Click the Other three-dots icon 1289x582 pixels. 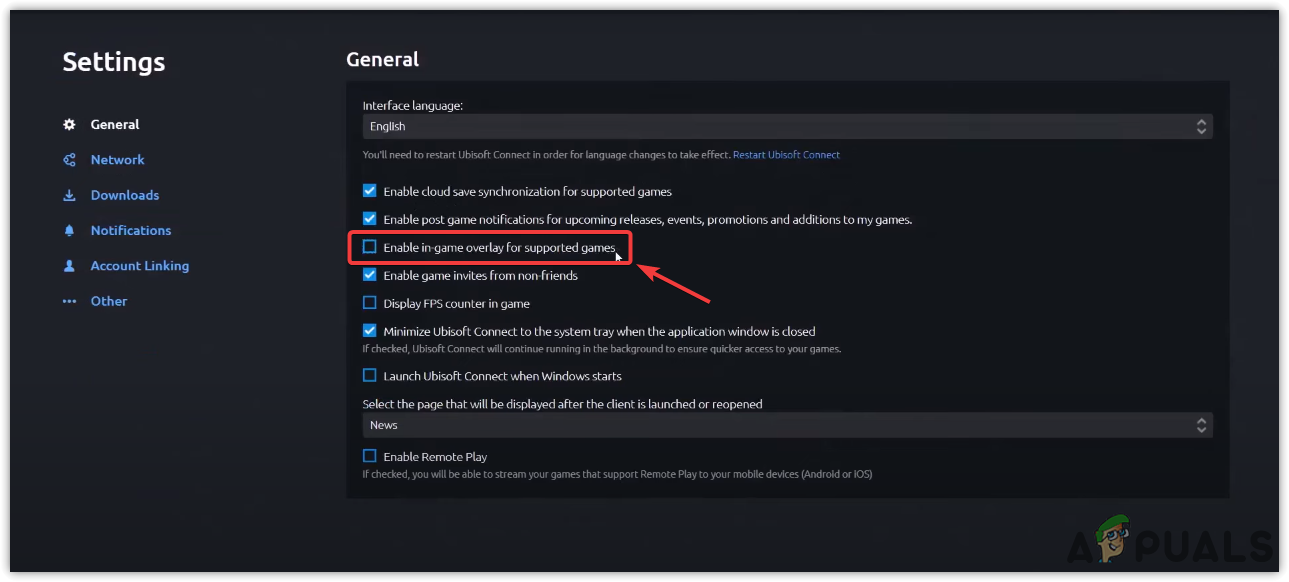click(x=69, y=301)
